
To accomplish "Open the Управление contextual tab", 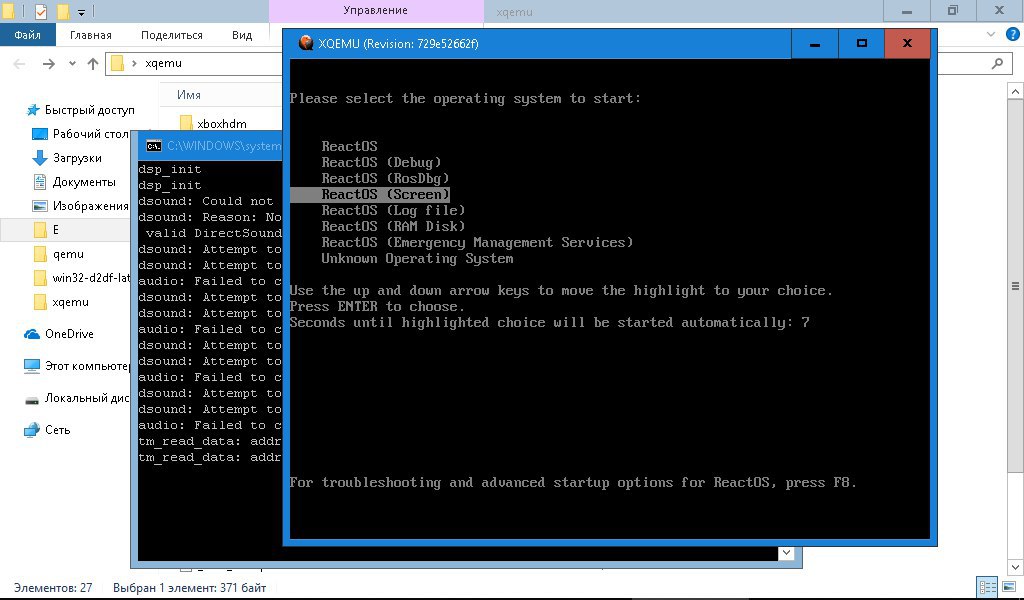I will click(x=376, y=10).
